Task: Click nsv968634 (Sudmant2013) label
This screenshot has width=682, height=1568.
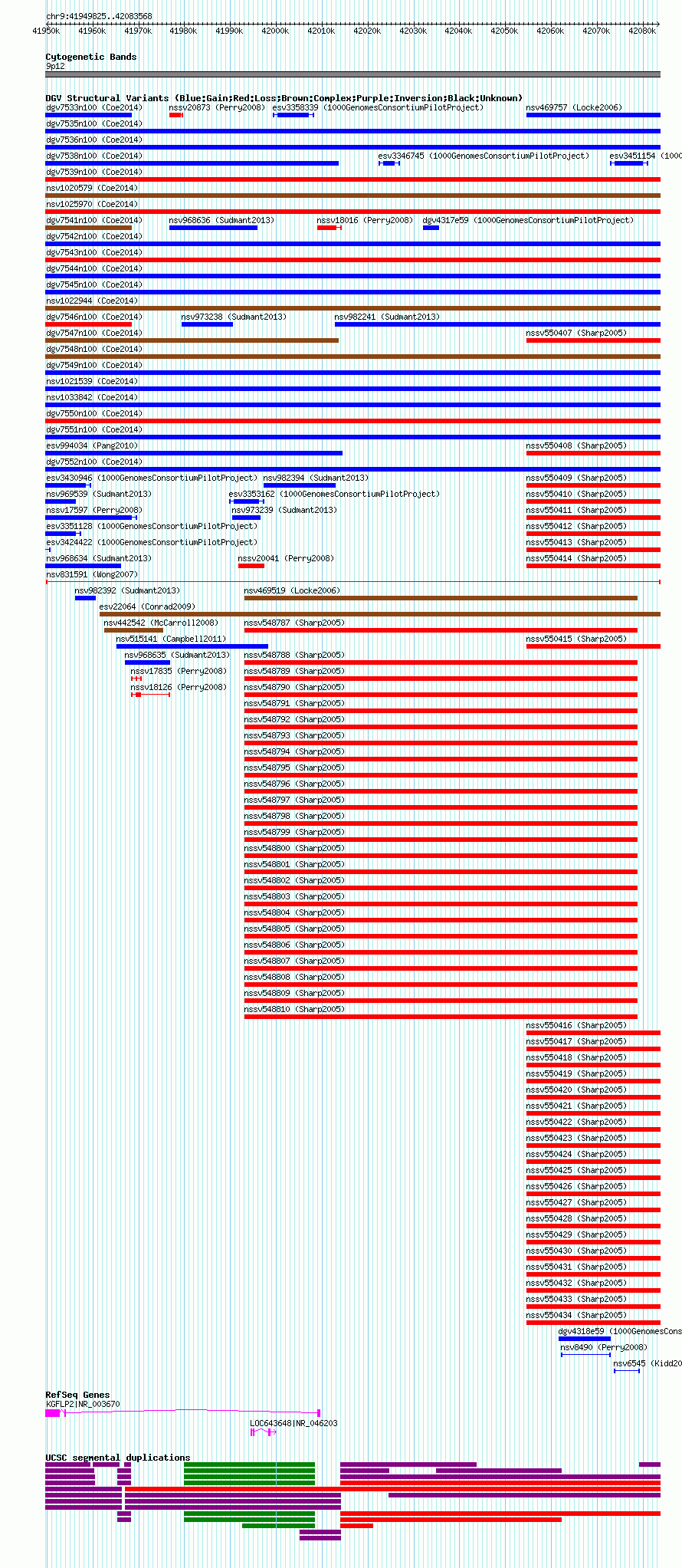Action: (x=99, y=558)
